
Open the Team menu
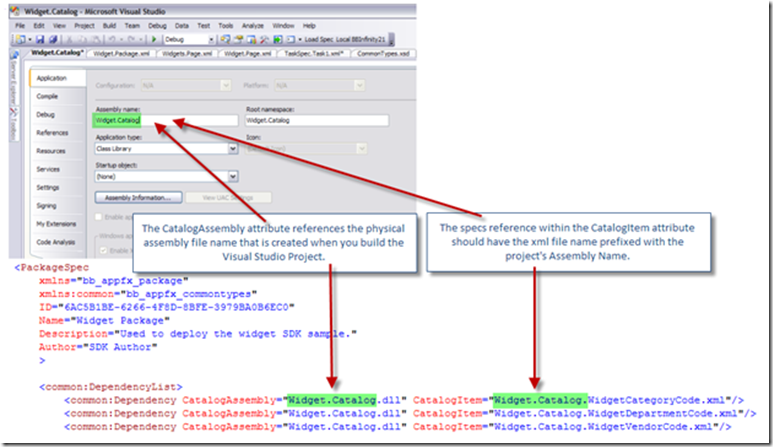click(x=132, y=26)
